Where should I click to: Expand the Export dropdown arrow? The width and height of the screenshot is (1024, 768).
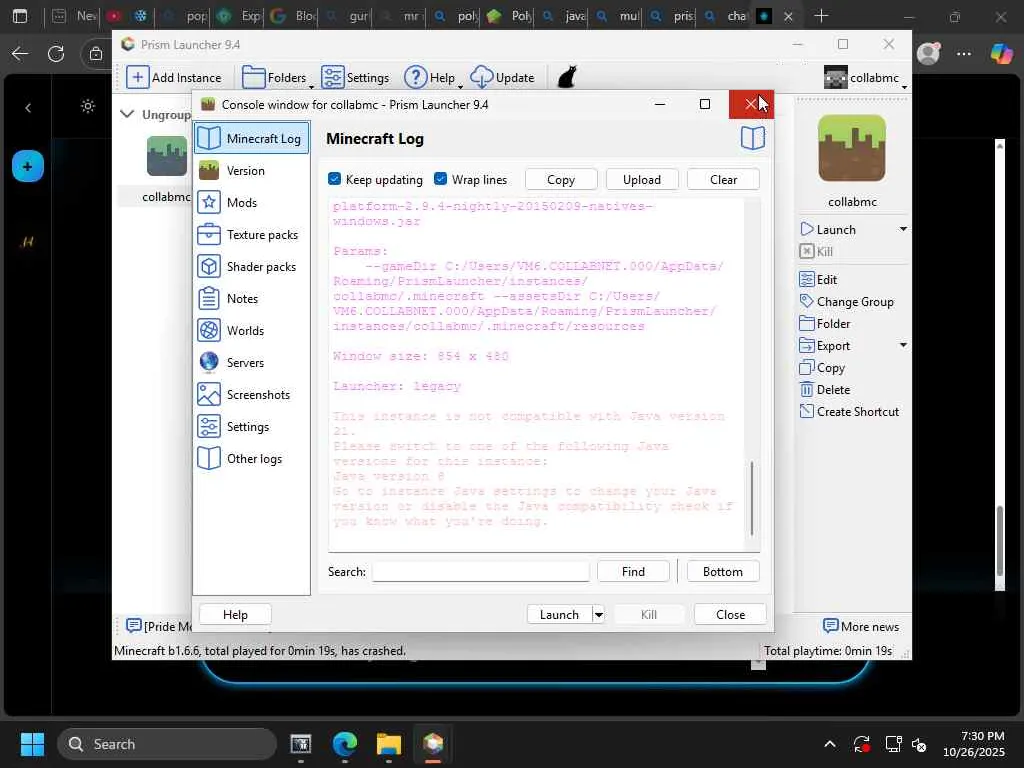point(903,345)
